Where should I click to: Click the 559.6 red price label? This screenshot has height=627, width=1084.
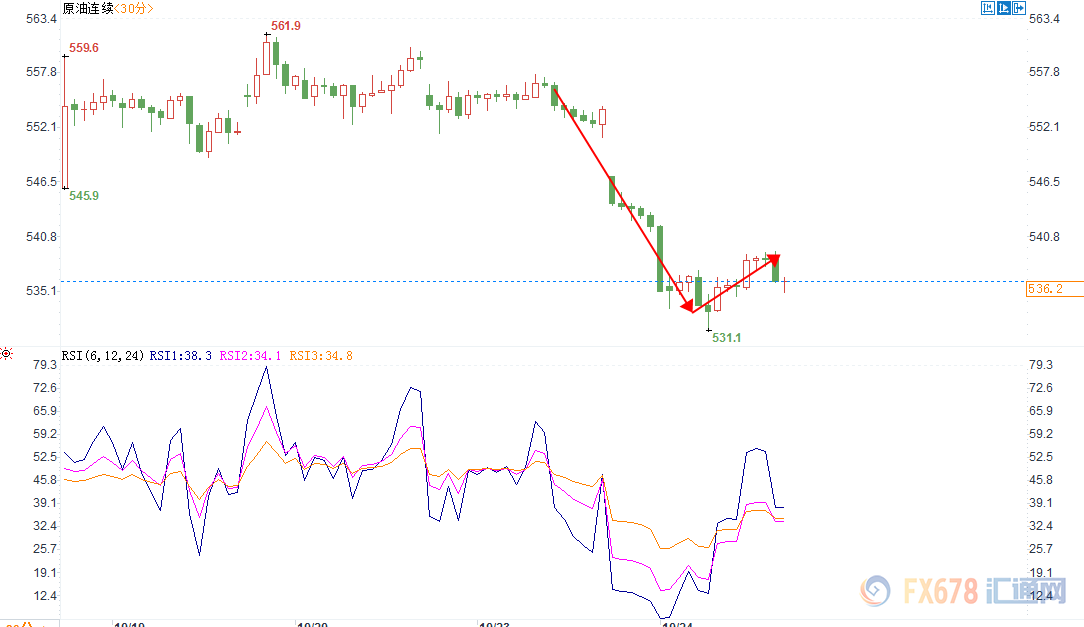[84, 48]
